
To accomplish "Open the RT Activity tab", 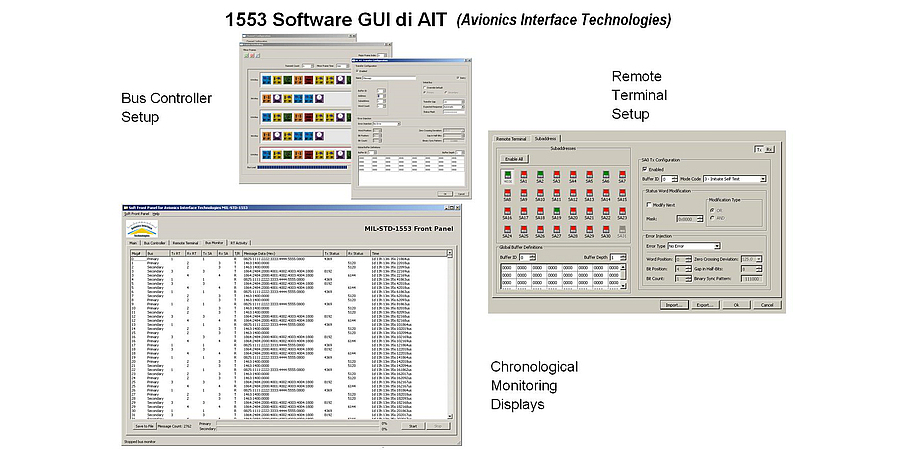I will click(239, 243).
